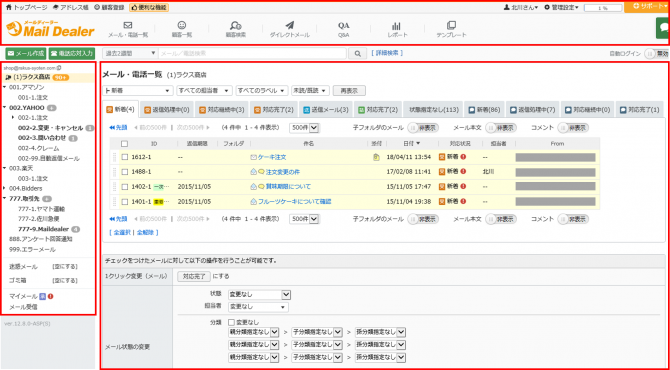Click the magnifier search button
Screen dimensions: 670x370
click(x=358, y=53)
